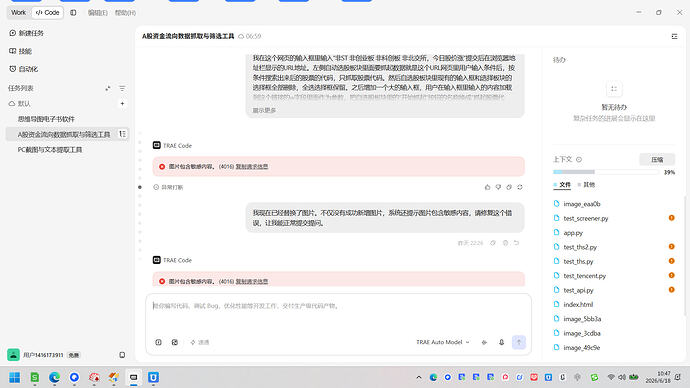Open the test_ths2.py file
The width and height of the screenshot is (690, 388).
tap(580, 247)
